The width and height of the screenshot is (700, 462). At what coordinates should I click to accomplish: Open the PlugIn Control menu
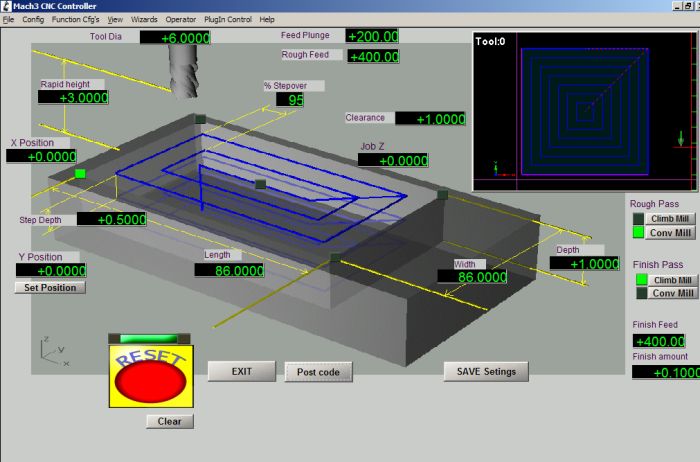(x=228, y=20)
